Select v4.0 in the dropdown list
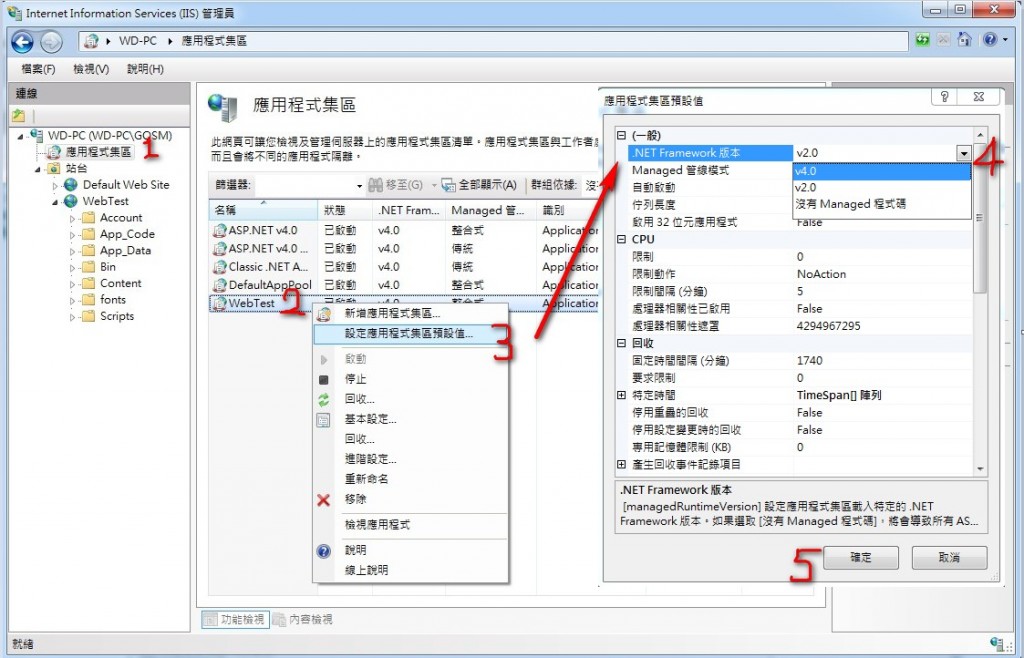The image size is (1024, 658). (882, 171)
